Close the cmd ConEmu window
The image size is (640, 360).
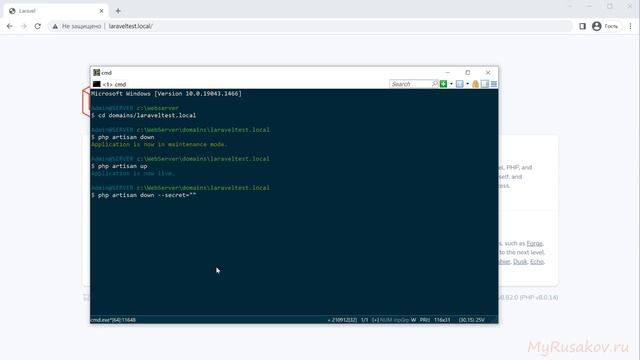(x=488, y=72)
